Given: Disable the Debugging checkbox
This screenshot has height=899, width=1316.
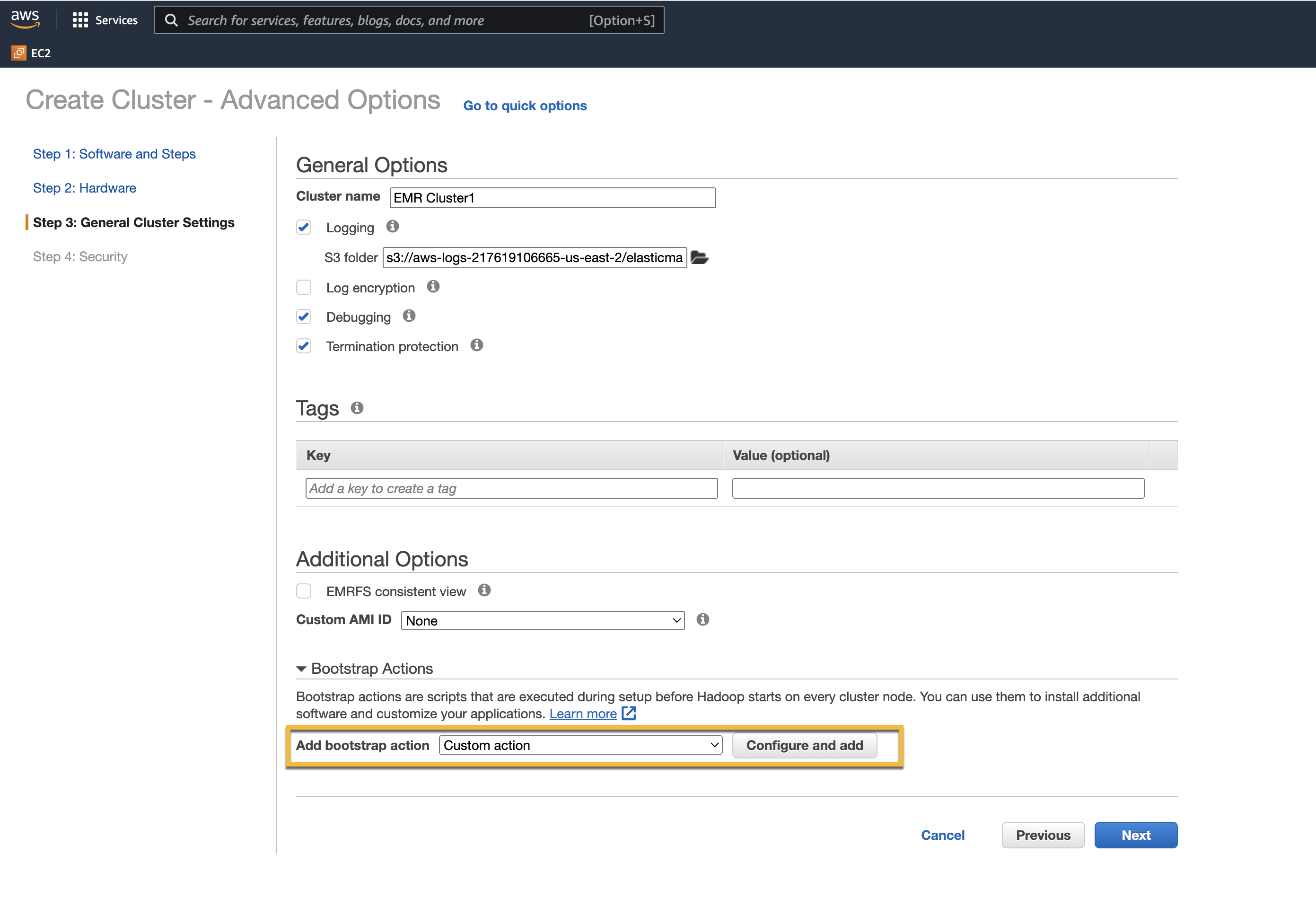Looking at the screenshot, I should (x=304, y=317).
